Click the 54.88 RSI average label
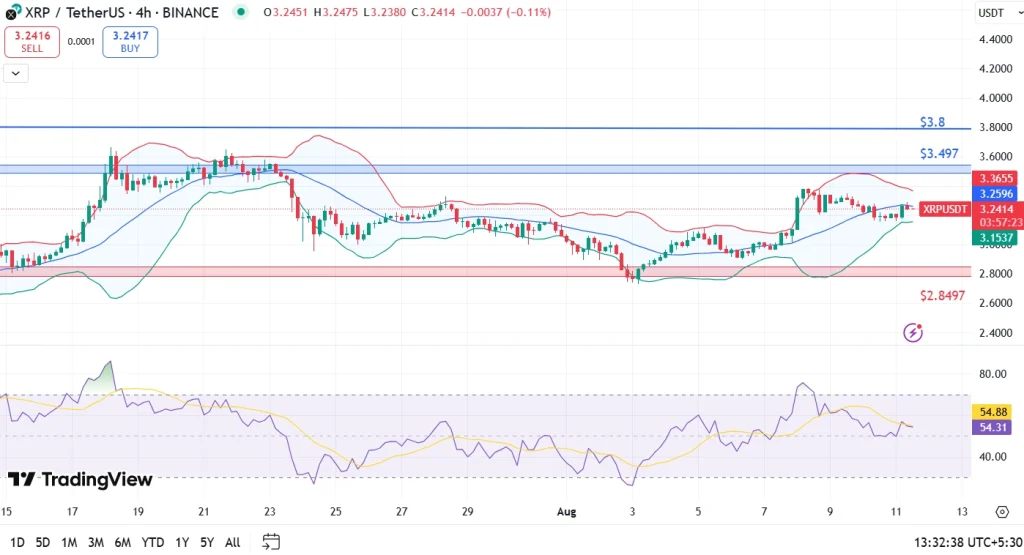Image resolution: width=1024 pixels, height=555 pixels. click(x=993, y=412)
